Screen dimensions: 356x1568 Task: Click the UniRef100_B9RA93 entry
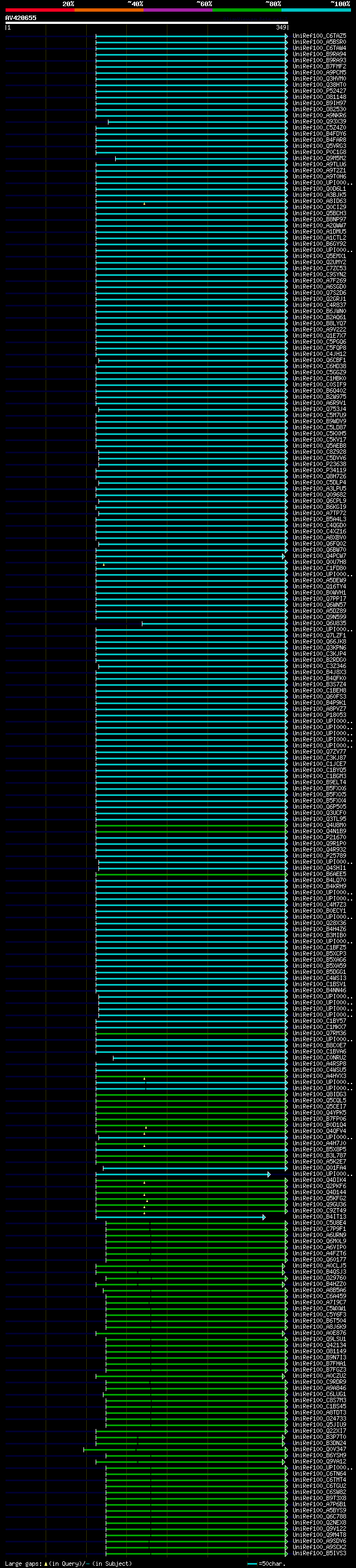[x=319, y=60]
